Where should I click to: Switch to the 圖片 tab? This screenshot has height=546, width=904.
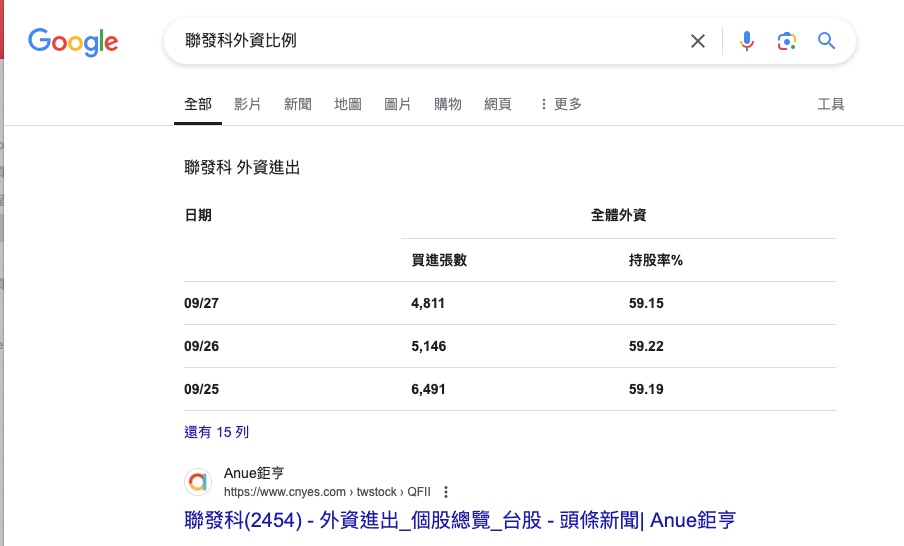[x=397, y=104]
